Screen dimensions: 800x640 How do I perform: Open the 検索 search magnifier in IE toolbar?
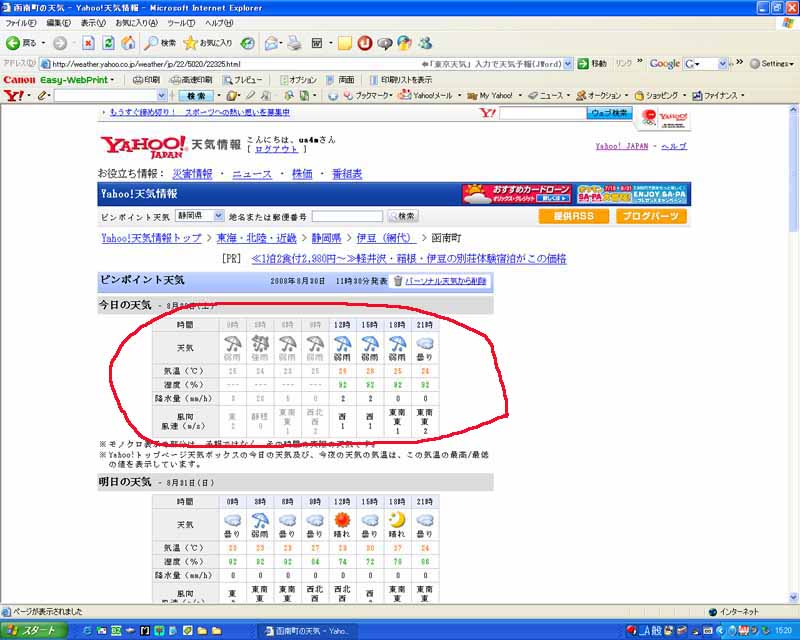[x=160, y=43]
